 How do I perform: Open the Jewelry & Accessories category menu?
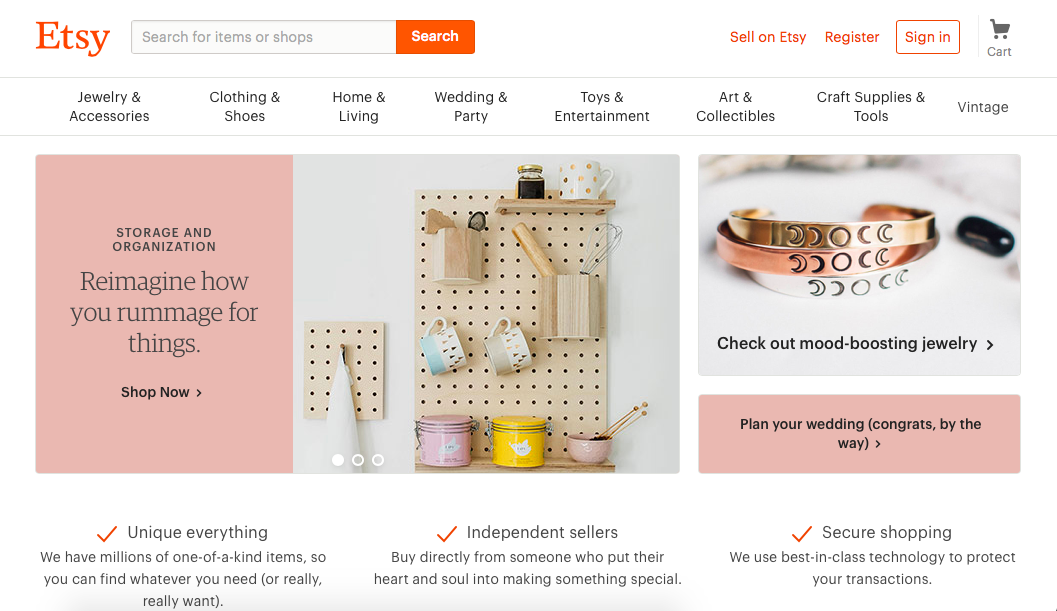click(109, 107)
